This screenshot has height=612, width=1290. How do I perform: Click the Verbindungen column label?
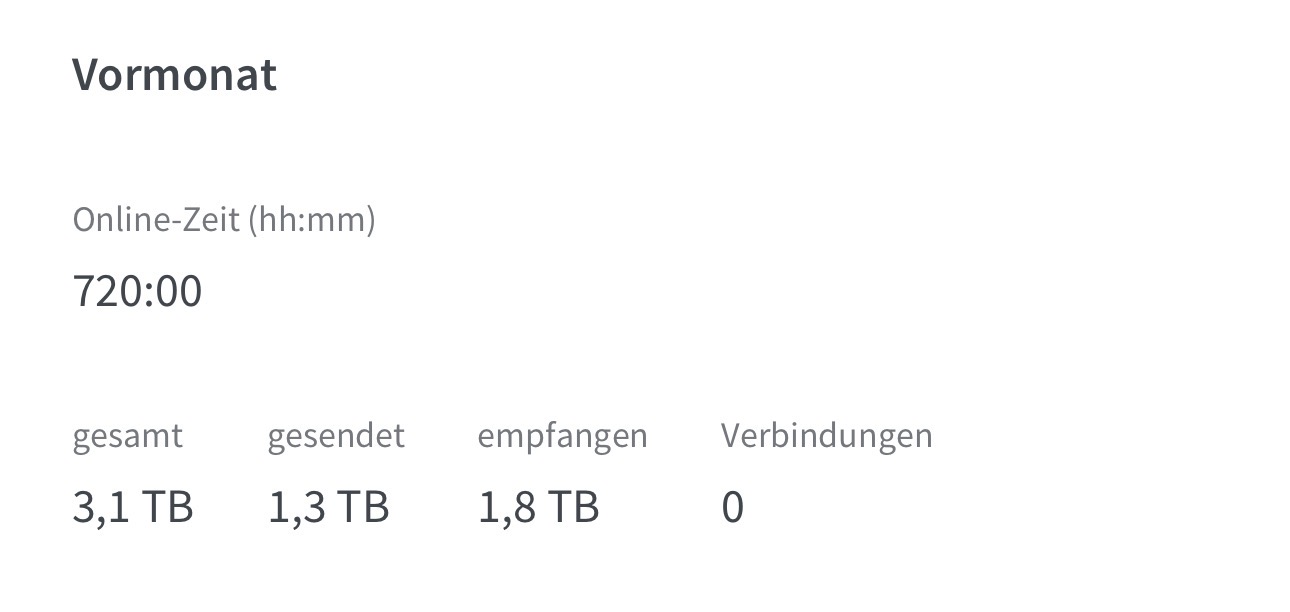827,436
